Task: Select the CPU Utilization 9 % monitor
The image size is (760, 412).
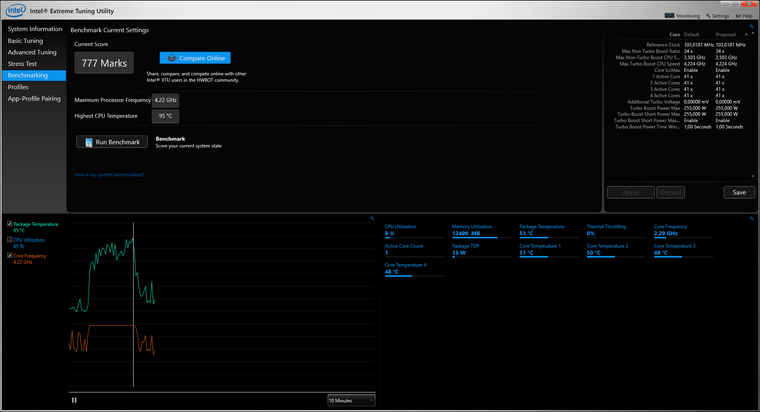Action: click(414, 230)
